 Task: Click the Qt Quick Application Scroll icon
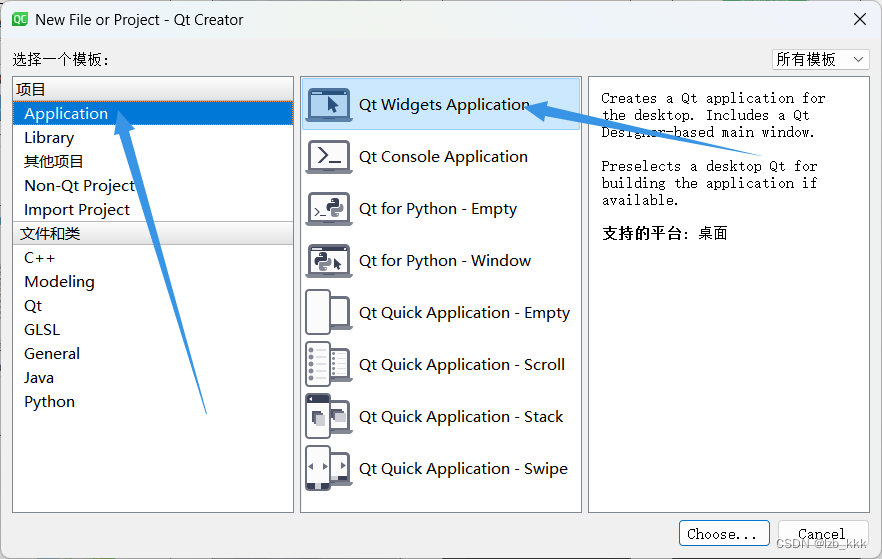328,364
